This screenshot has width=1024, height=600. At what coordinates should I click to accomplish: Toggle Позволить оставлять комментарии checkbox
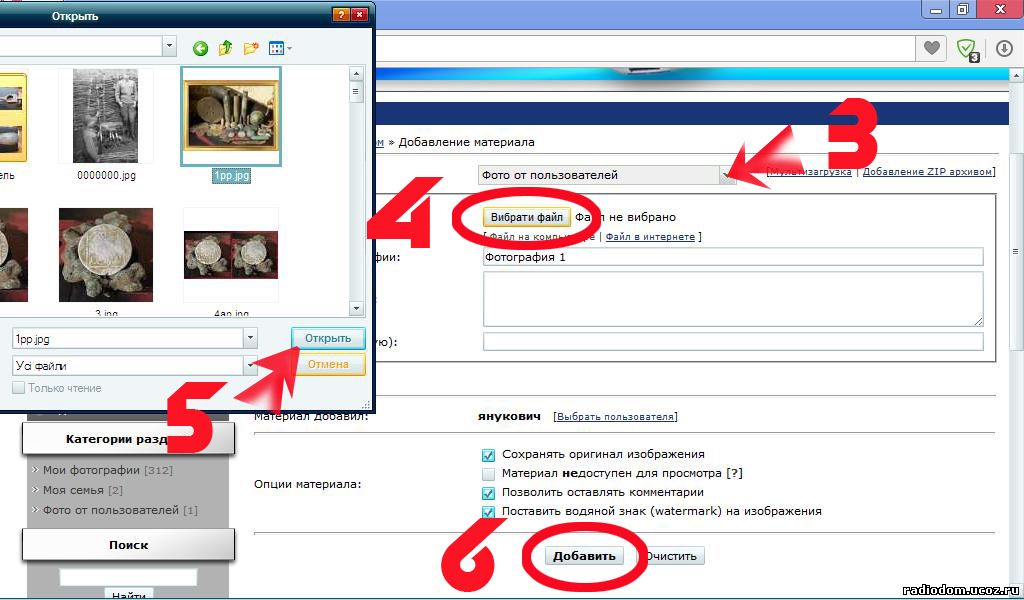488,493
